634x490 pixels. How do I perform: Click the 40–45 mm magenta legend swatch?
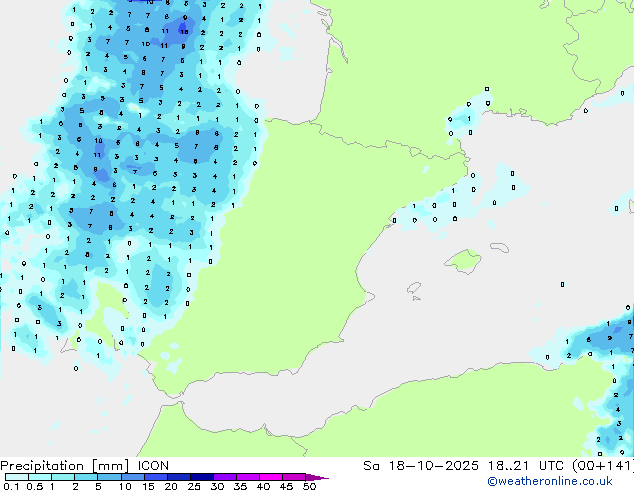pos(271,477)
